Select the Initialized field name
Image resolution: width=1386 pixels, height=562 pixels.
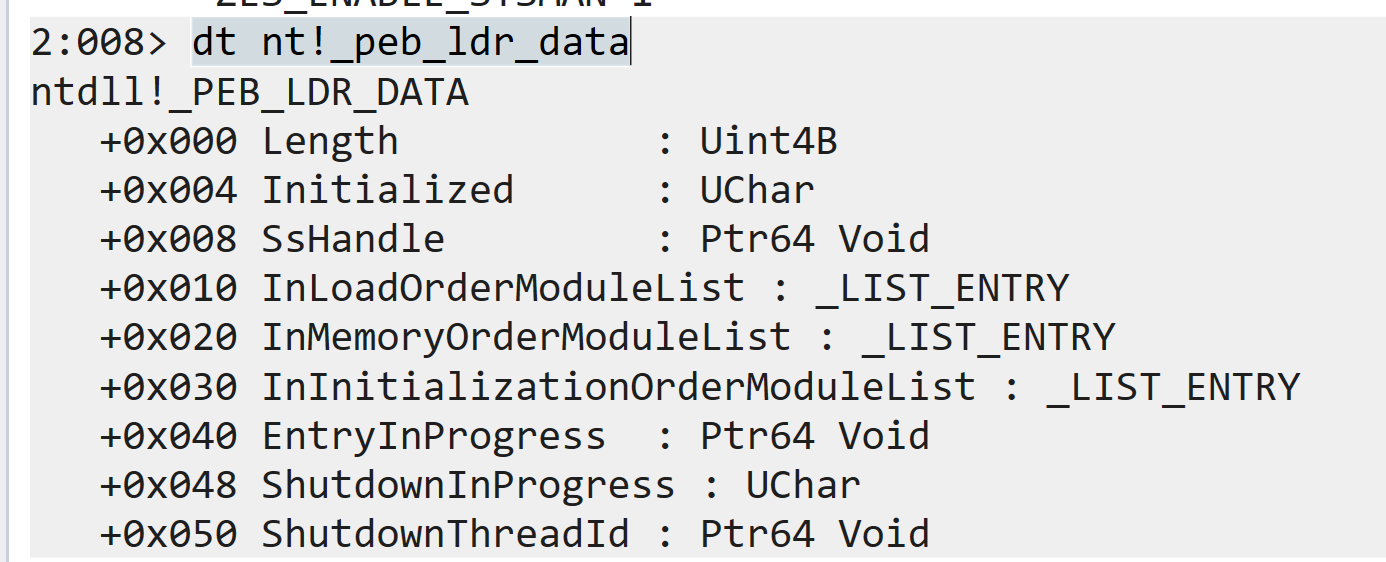click(388, 190)
